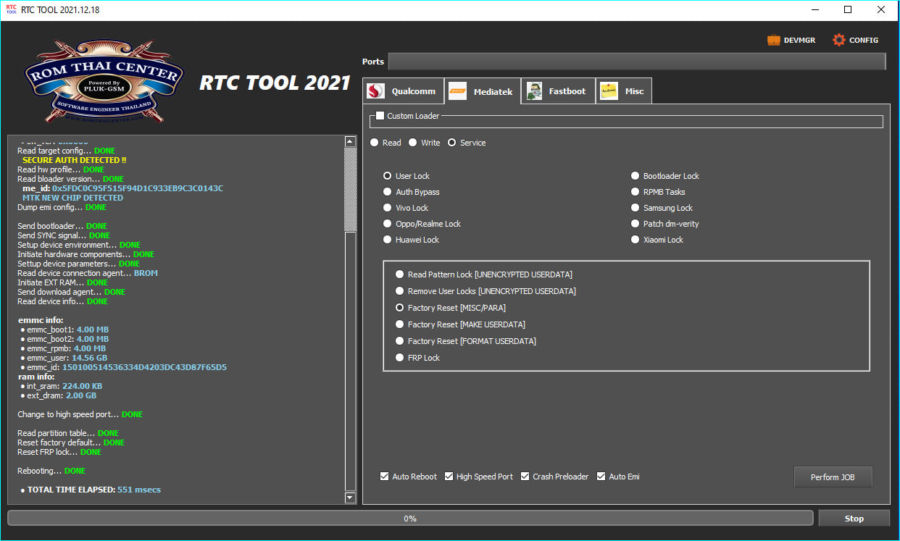Select the Samsung Lock option
This screenshot has height=541, width=900.
635,208
